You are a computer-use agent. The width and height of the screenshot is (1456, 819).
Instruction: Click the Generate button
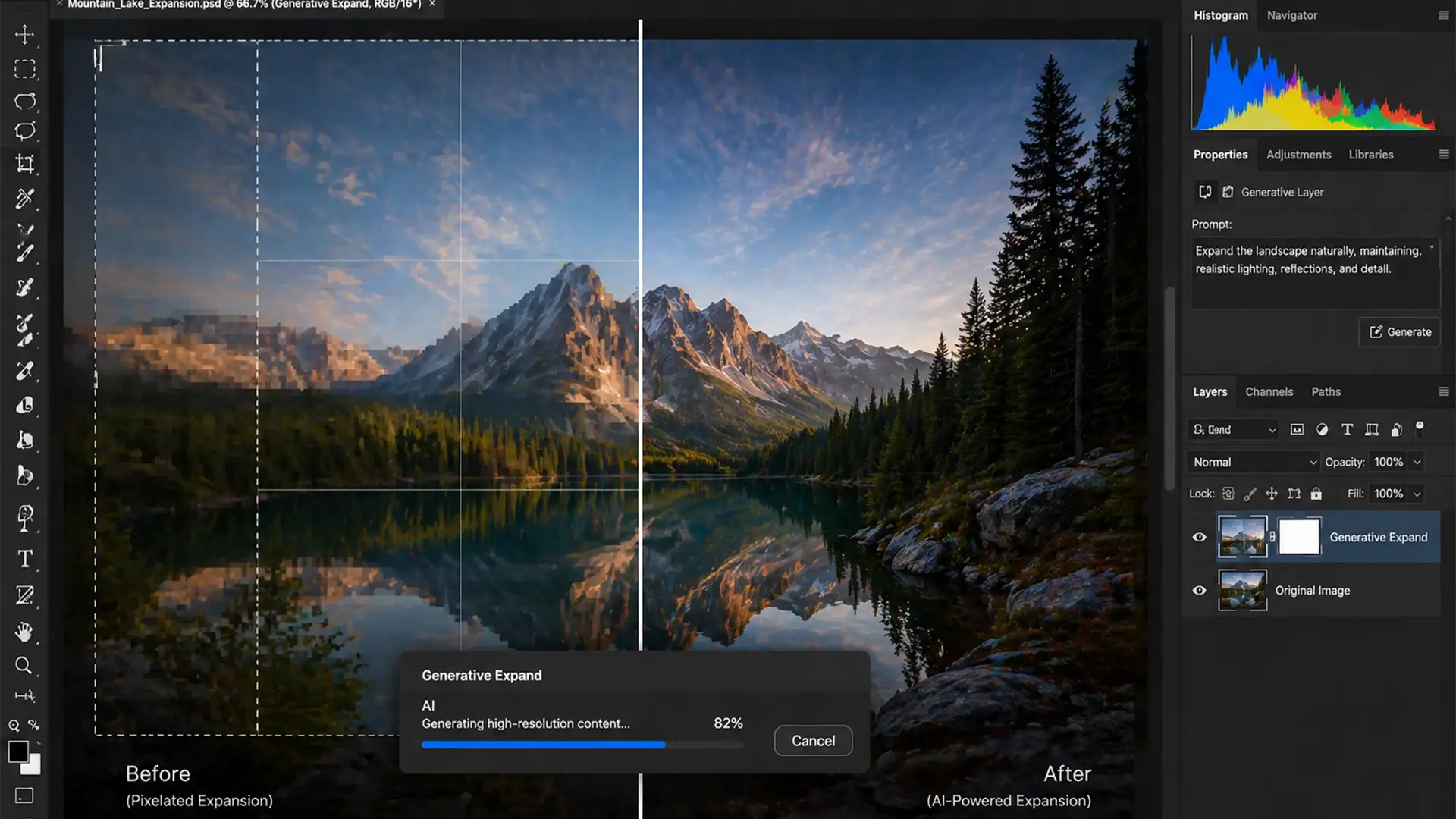[x=1399, y=332]
